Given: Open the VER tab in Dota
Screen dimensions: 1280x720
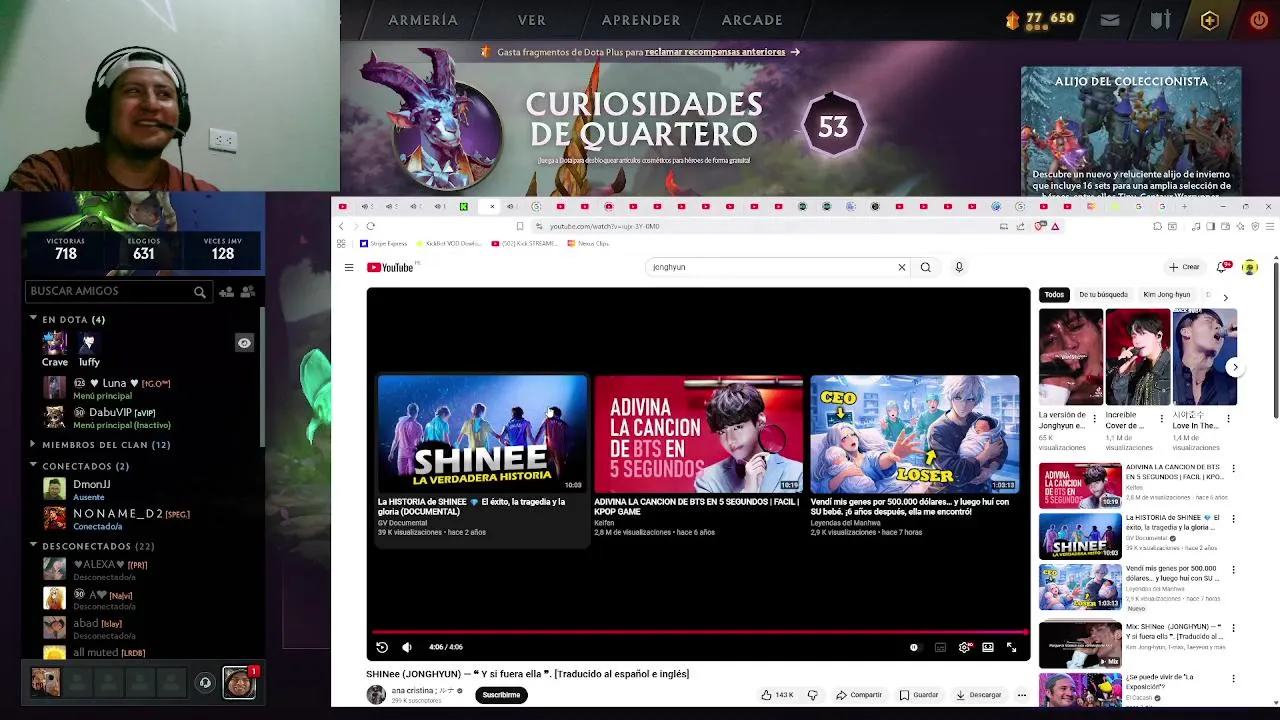Looking at the screenshot, I should pos(532,20).
